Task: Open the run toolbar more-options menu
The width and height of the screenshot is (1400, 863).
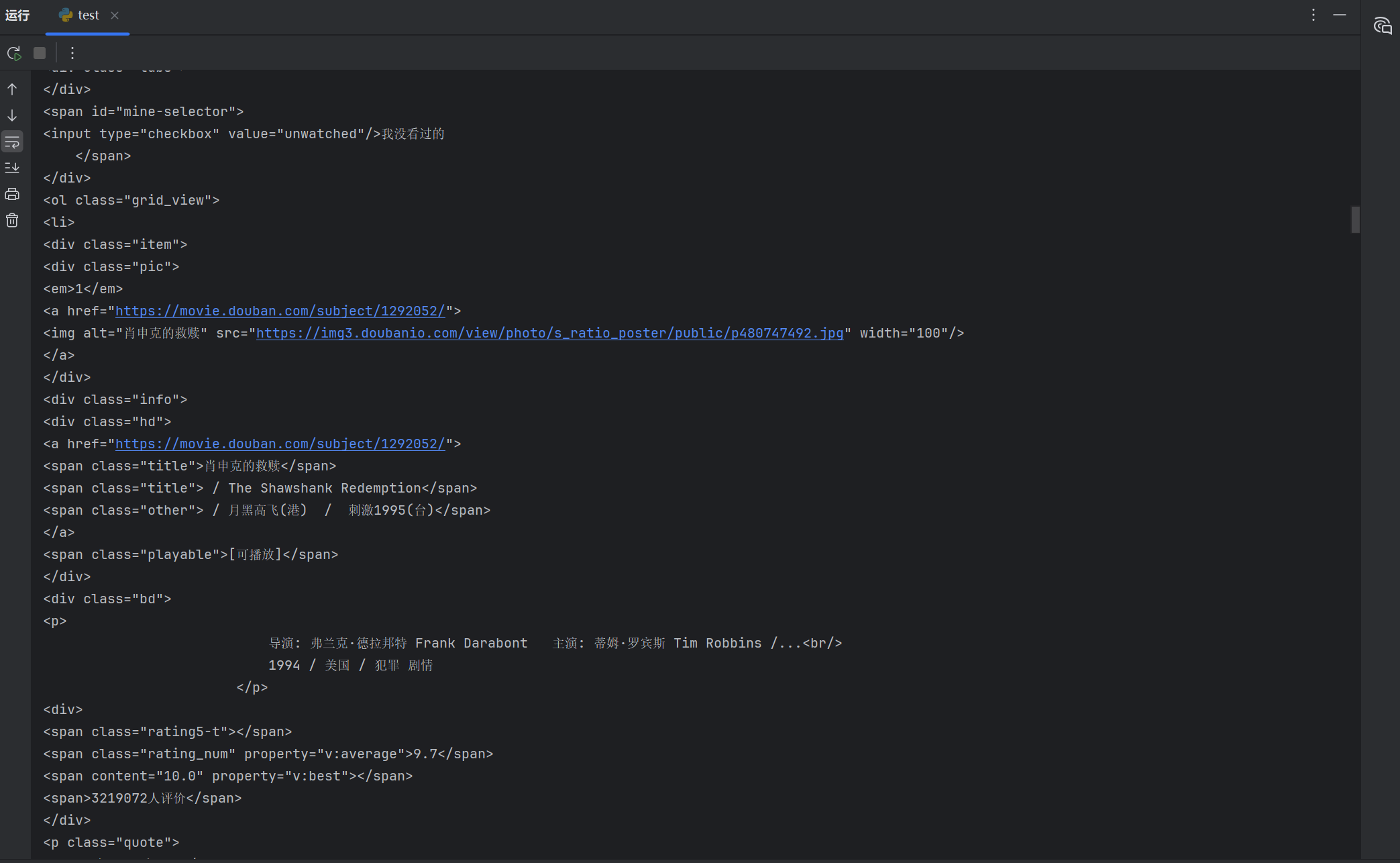Action: tap(72, 53)
